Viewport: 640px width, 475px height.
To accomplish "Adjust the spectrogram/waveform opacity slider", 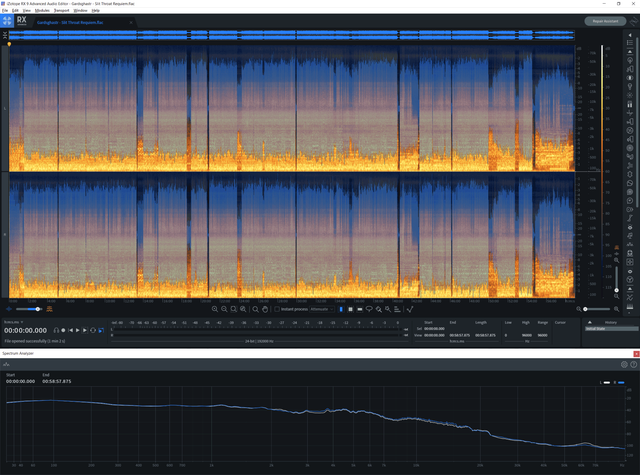I will point(29,309).
